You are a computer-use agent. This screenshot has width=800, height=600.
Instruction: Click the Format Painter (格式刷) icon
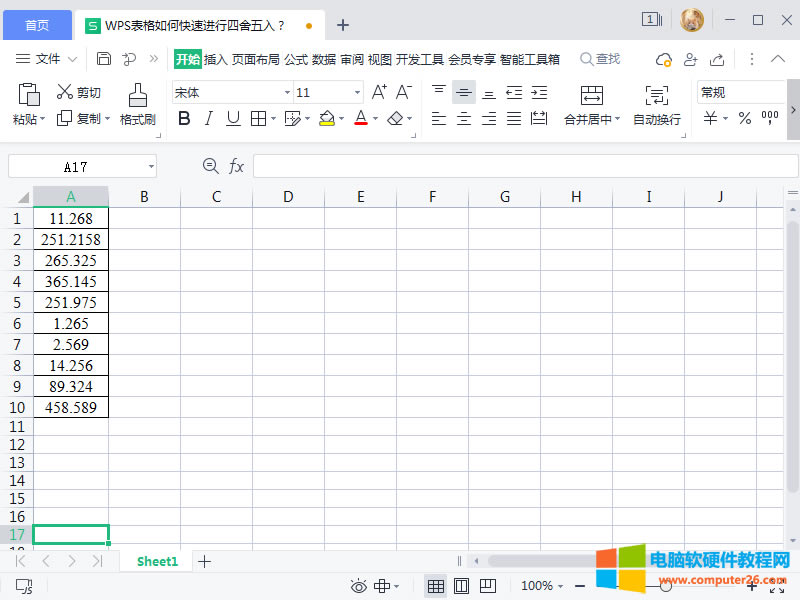[138, 95]
